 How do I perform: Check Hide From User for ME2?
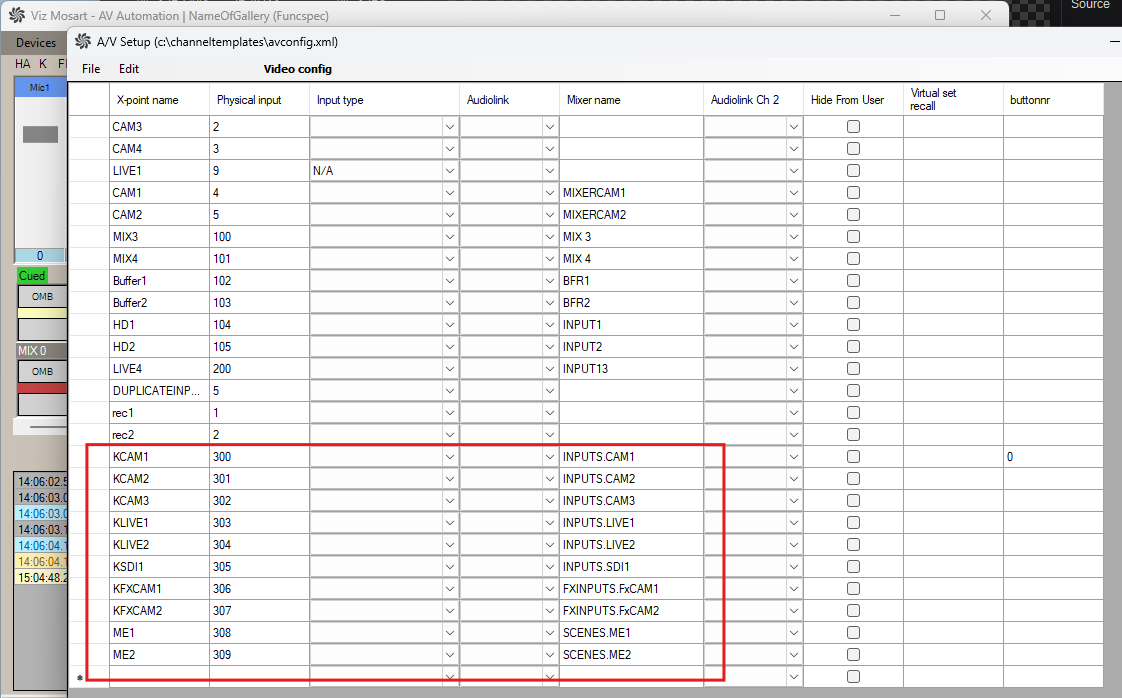tap(853, 655)
